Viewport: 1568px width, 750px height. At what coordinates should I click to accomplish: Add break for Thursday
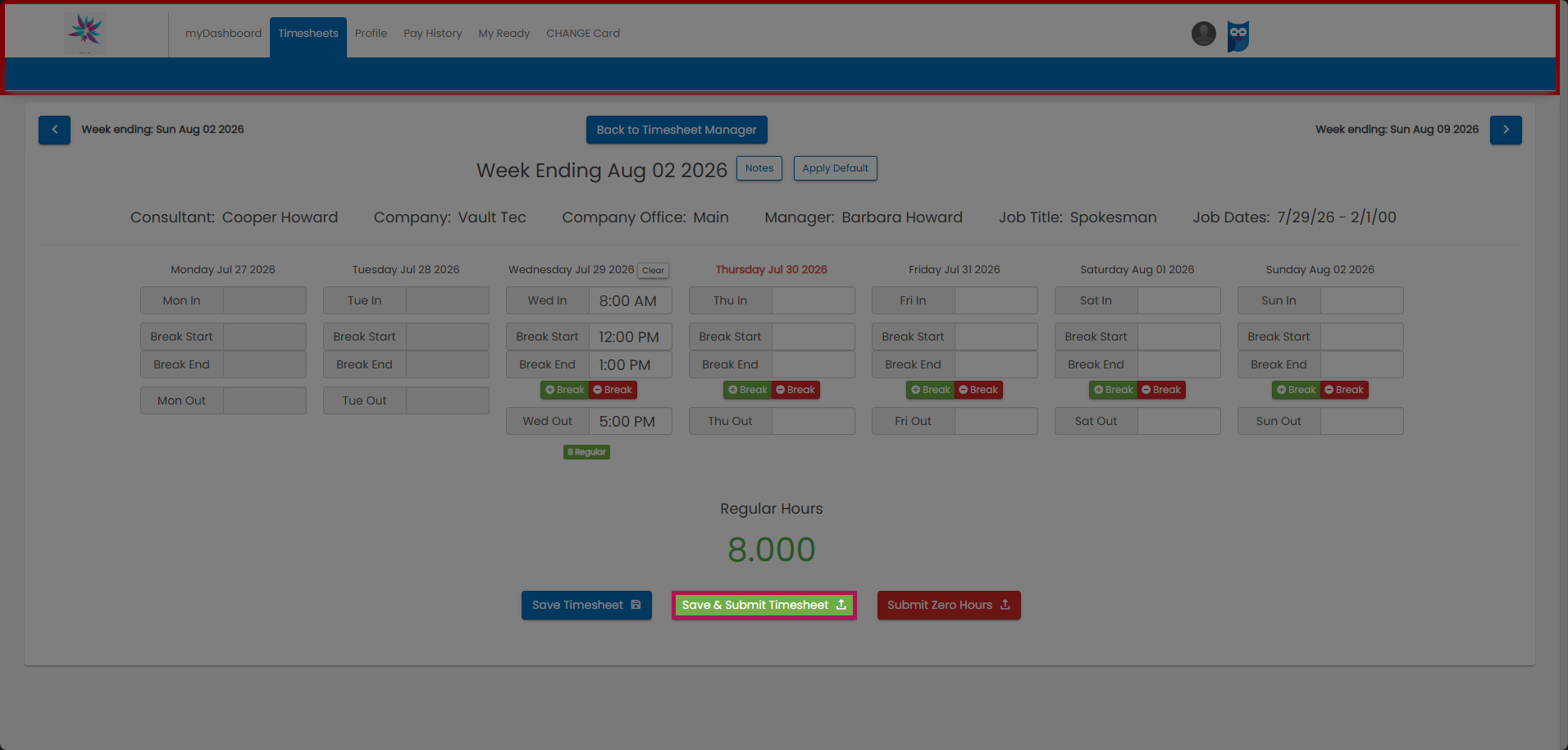pyautogui.click(x=748, y=390)
